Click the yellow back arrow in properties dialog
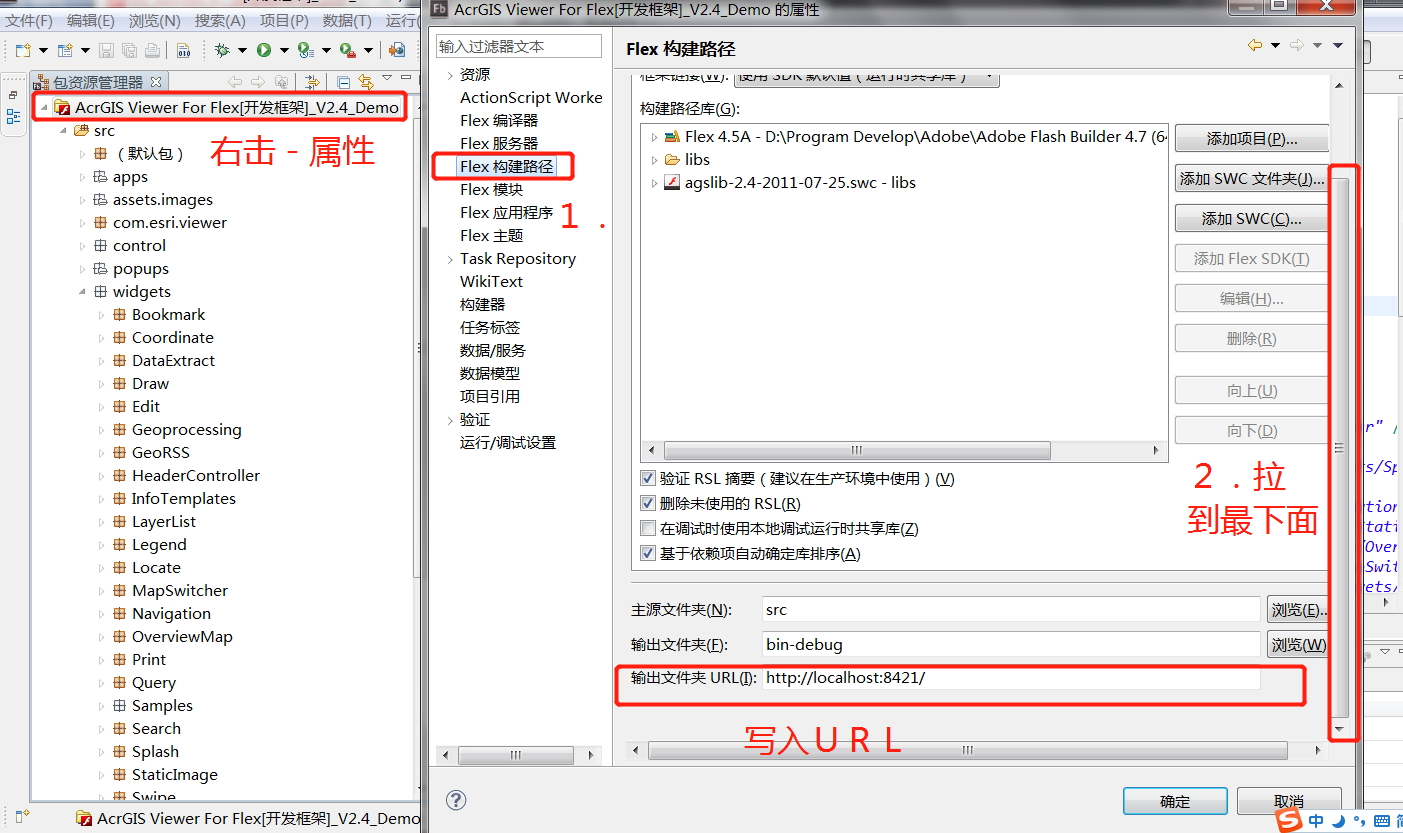 tap(1255, 46)
